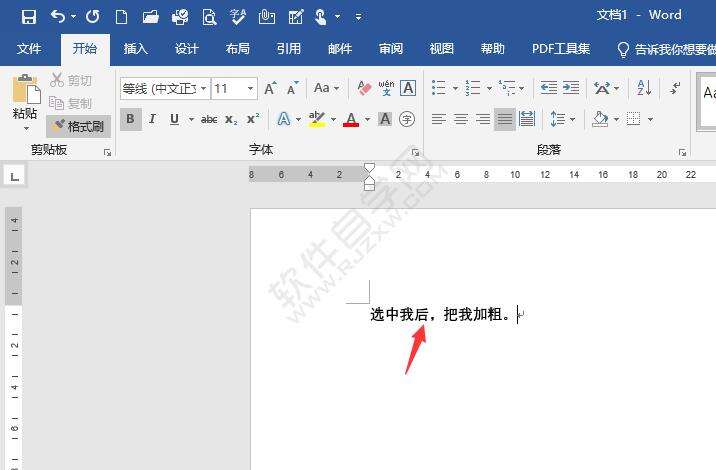This screenshot has height=470, width=716.
Task: Open touch/mouse mode hand icon
Action: (321, 17)
